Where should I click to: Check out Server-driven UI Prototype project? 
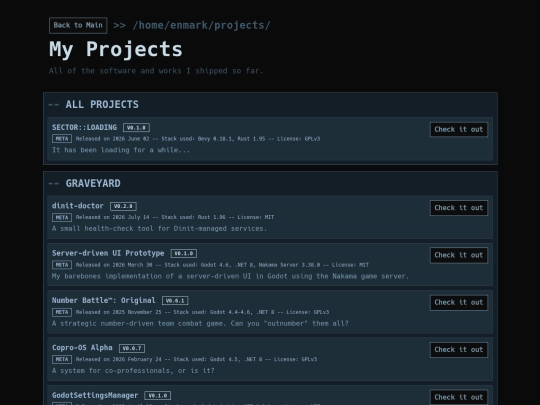tap(459, 255)
